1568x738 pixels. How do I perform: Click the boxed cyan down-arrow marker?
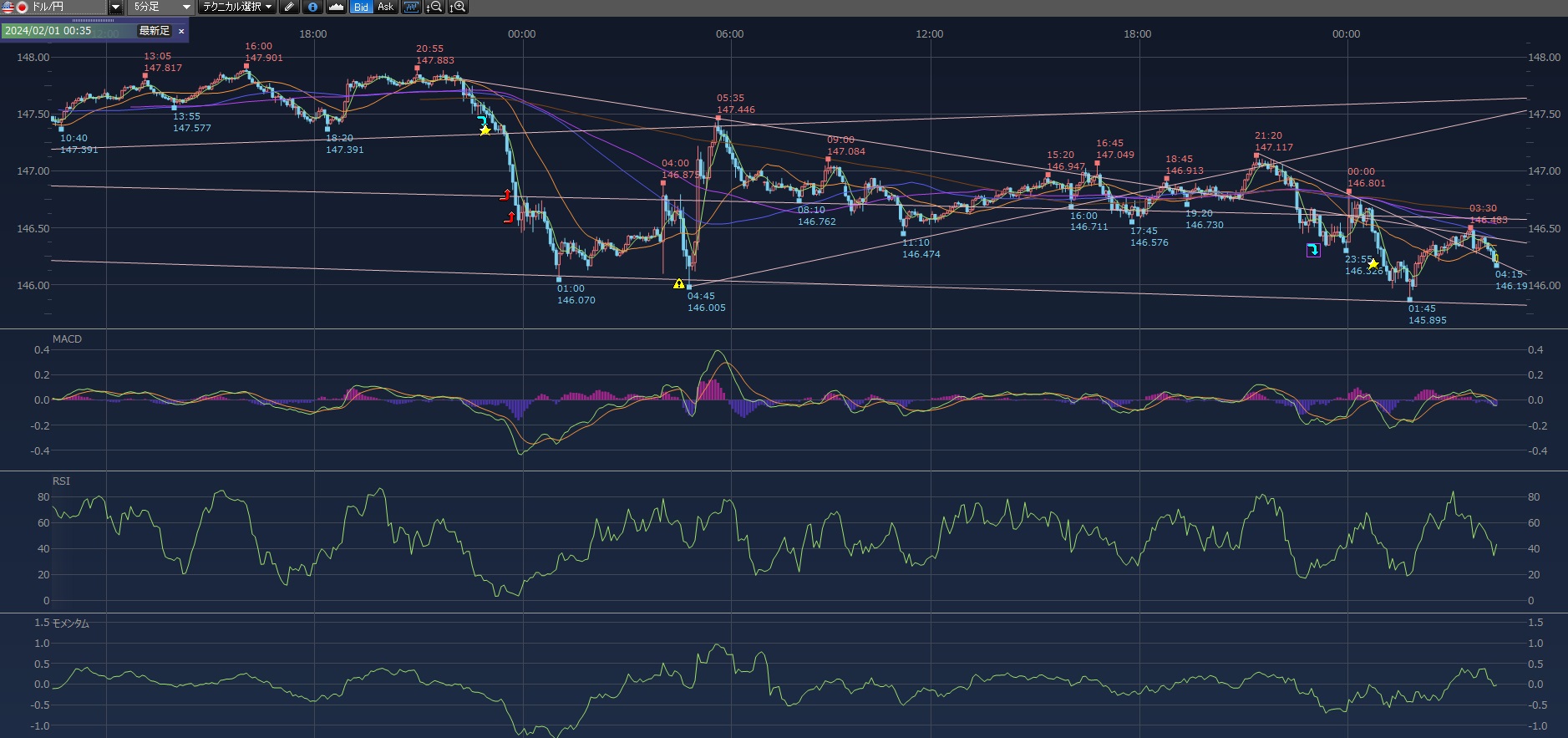1313,250
